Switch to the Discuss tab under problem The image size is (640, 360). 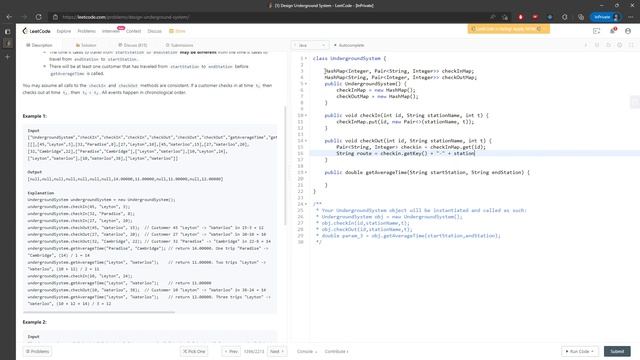point(133,45)
